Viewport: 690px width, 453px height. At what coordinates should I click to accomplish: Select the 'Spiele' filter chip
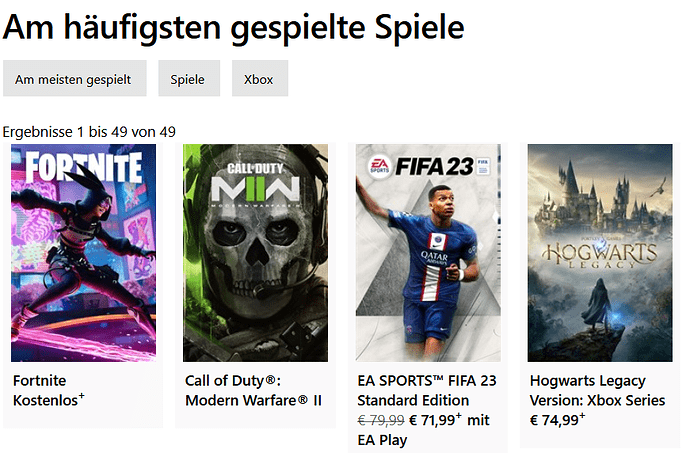(189, 78)
